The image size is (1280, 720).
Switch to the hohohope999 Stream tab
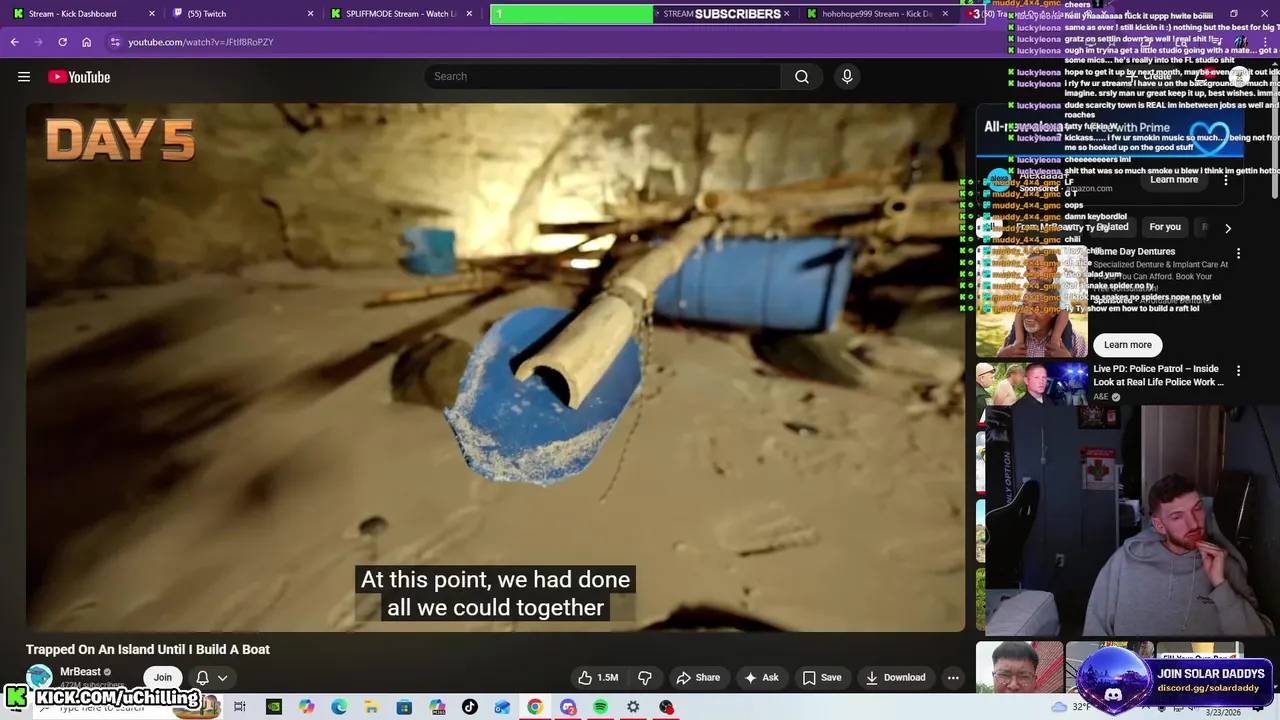(877, 14)
